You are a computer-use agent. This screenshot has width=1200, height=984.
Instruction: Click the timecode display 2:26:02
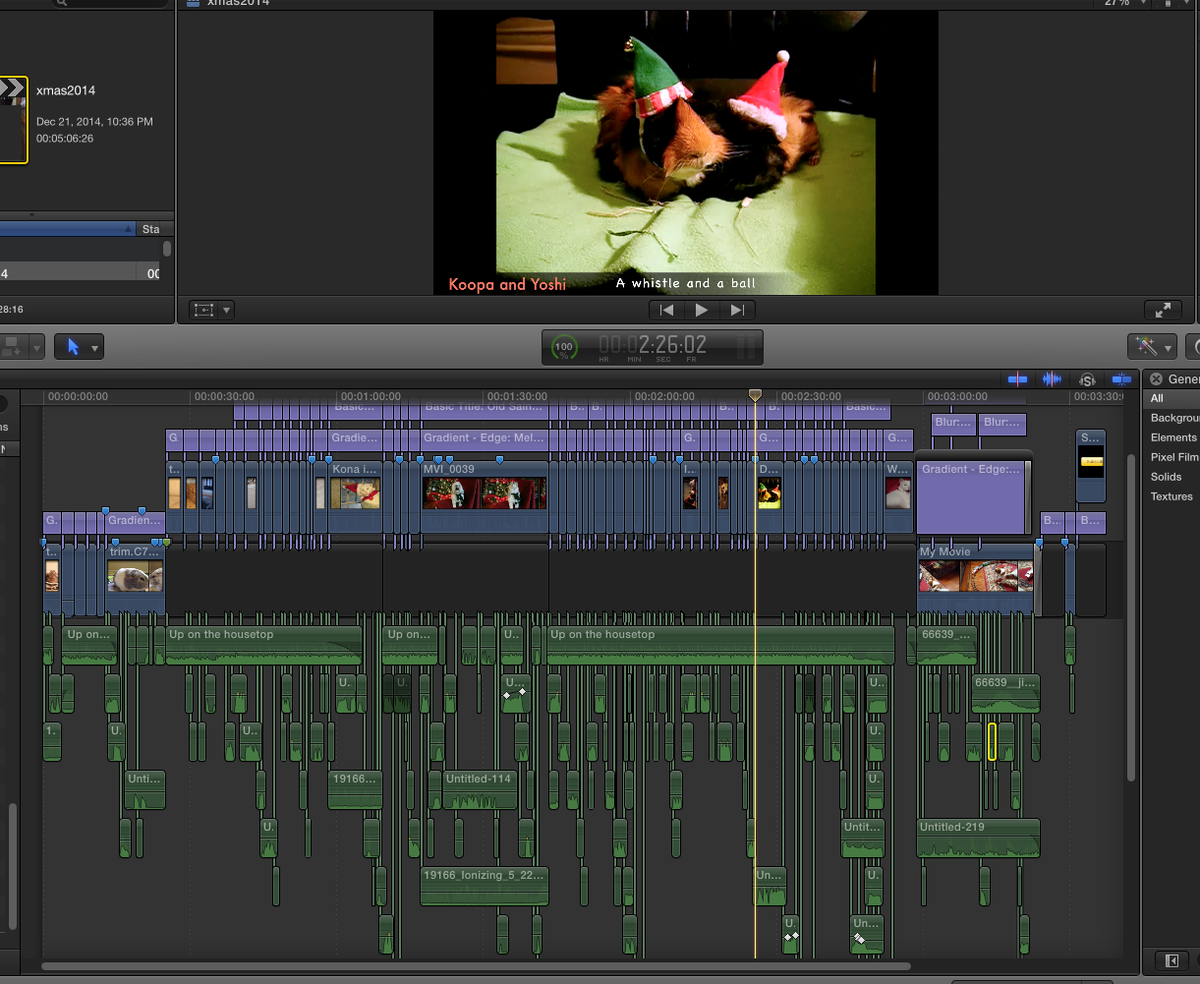click(672, 345)
